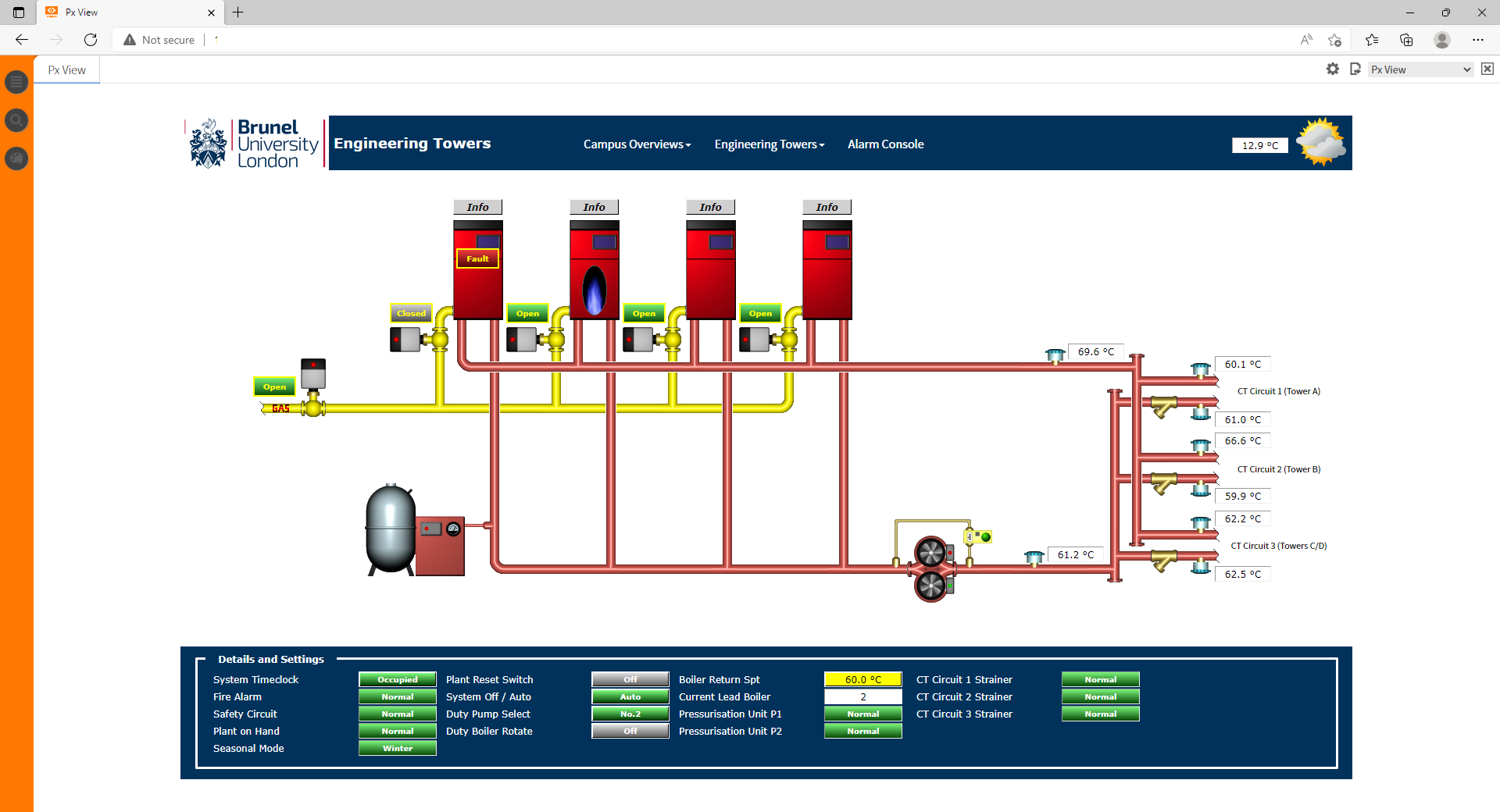Click the grey pressurisation vessel tank

pos(391,529)
